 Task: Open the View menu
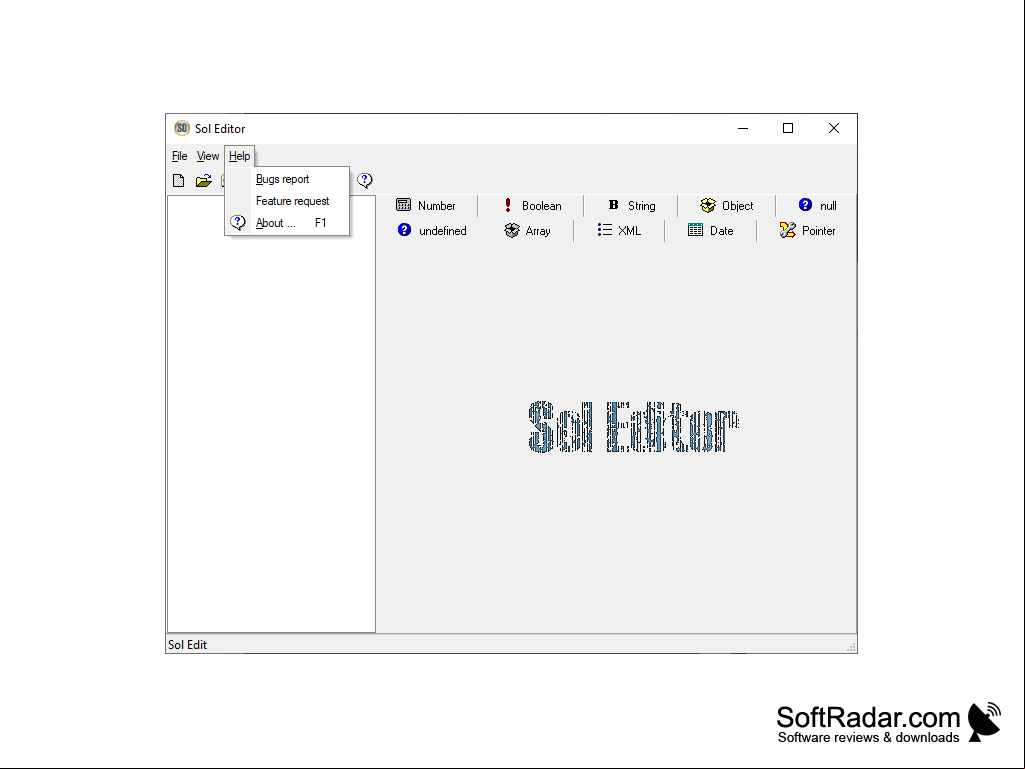(x=208, y=156)
